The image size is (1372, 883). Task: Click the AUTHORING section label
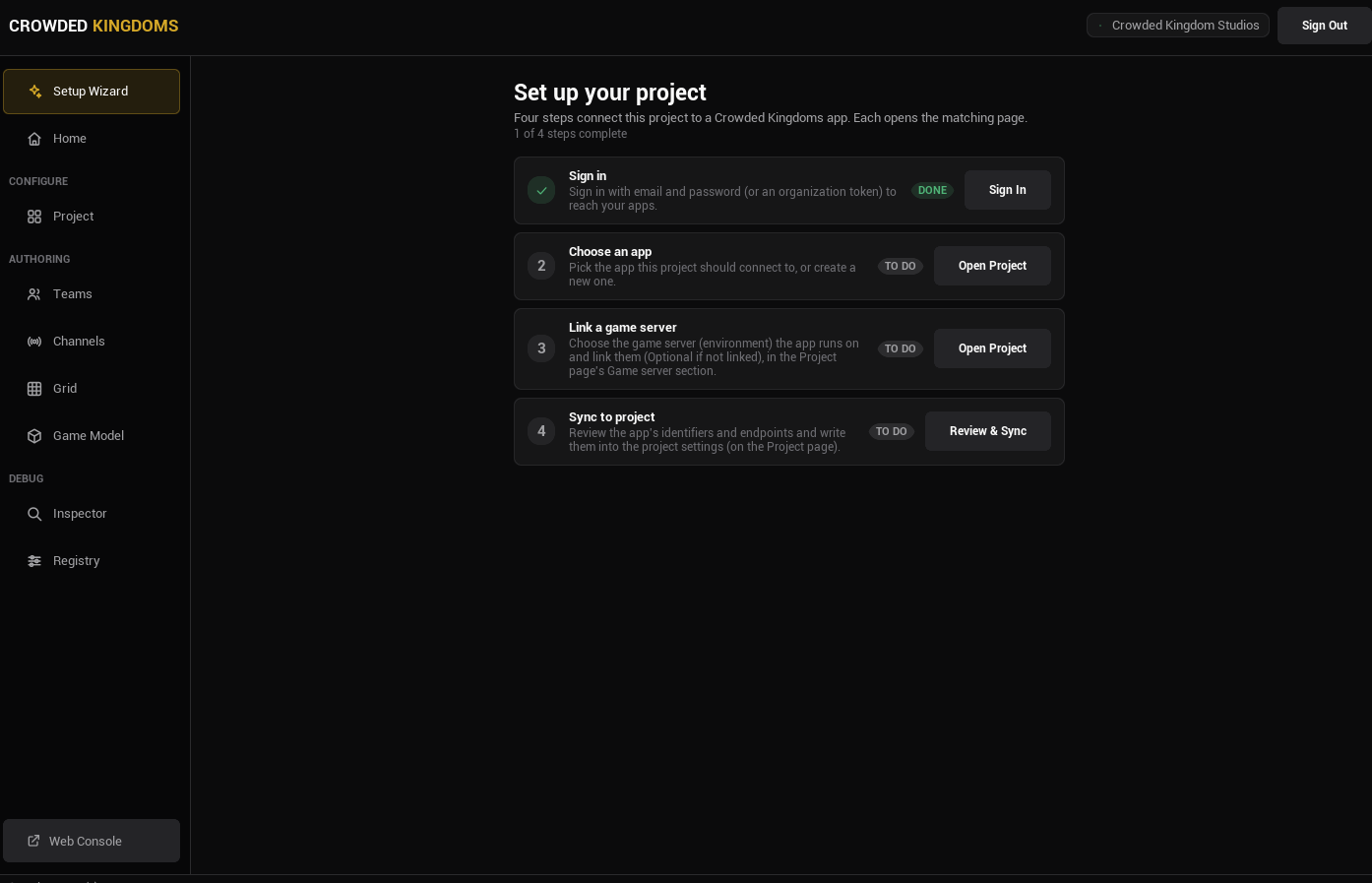39,259
